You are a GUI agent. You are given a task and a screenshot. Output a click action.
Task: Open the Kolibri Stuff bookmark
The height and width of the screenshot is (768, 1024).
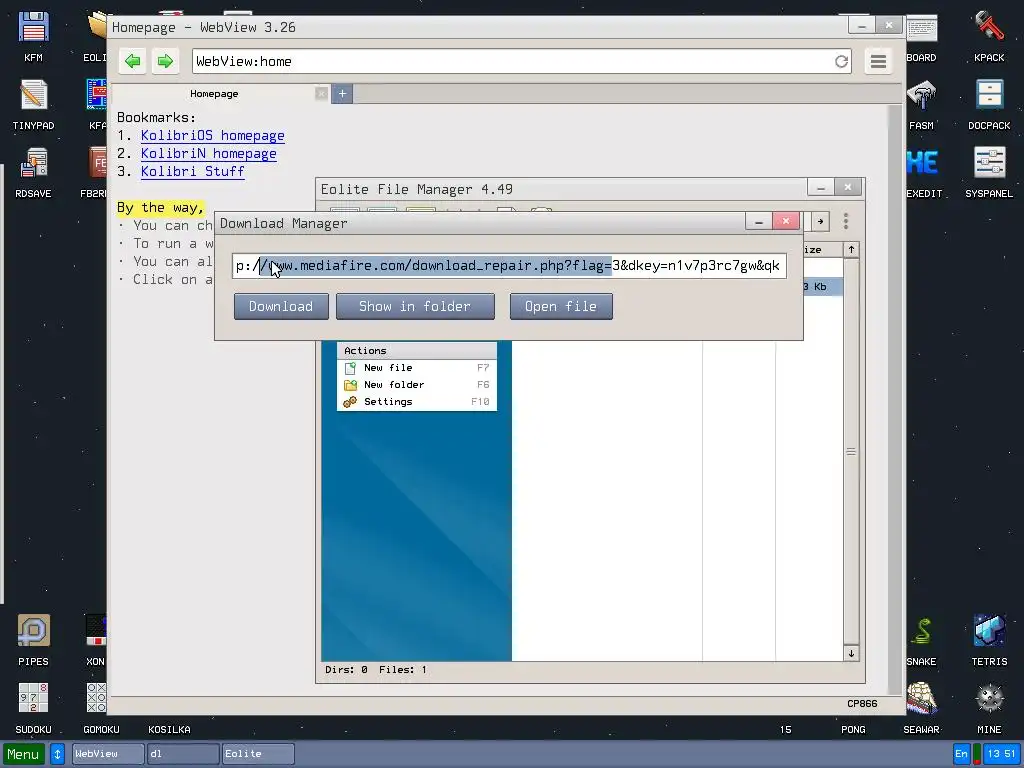[x=193, y=171]
